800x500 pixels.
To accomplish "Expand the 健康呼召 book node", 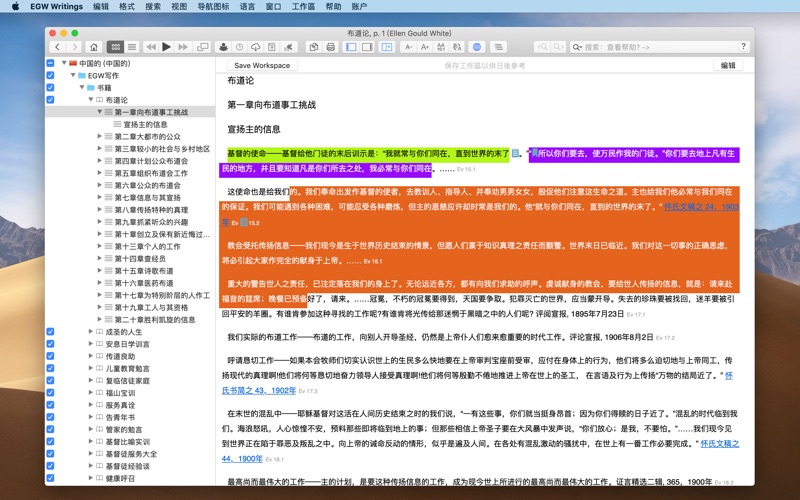I will [x=91, y=478].
